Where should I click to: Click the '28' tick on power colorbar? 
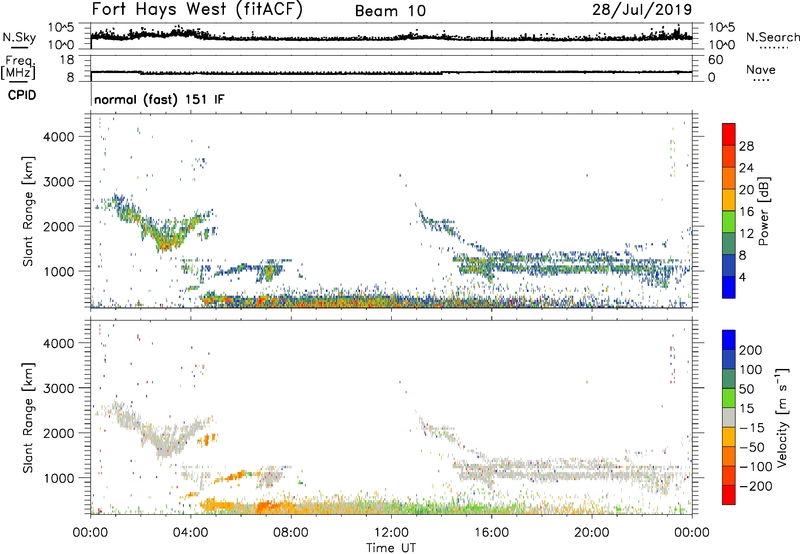pyautogui.click(x=746, y=146)
